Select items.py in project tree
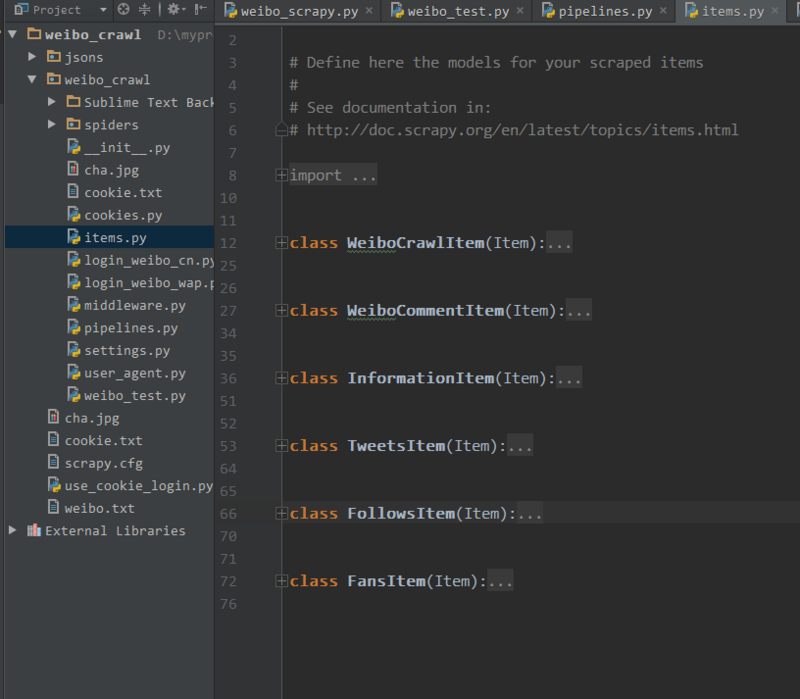Viewport: 800px width, 699px height. pyautogui.click(x=115, y=238)
